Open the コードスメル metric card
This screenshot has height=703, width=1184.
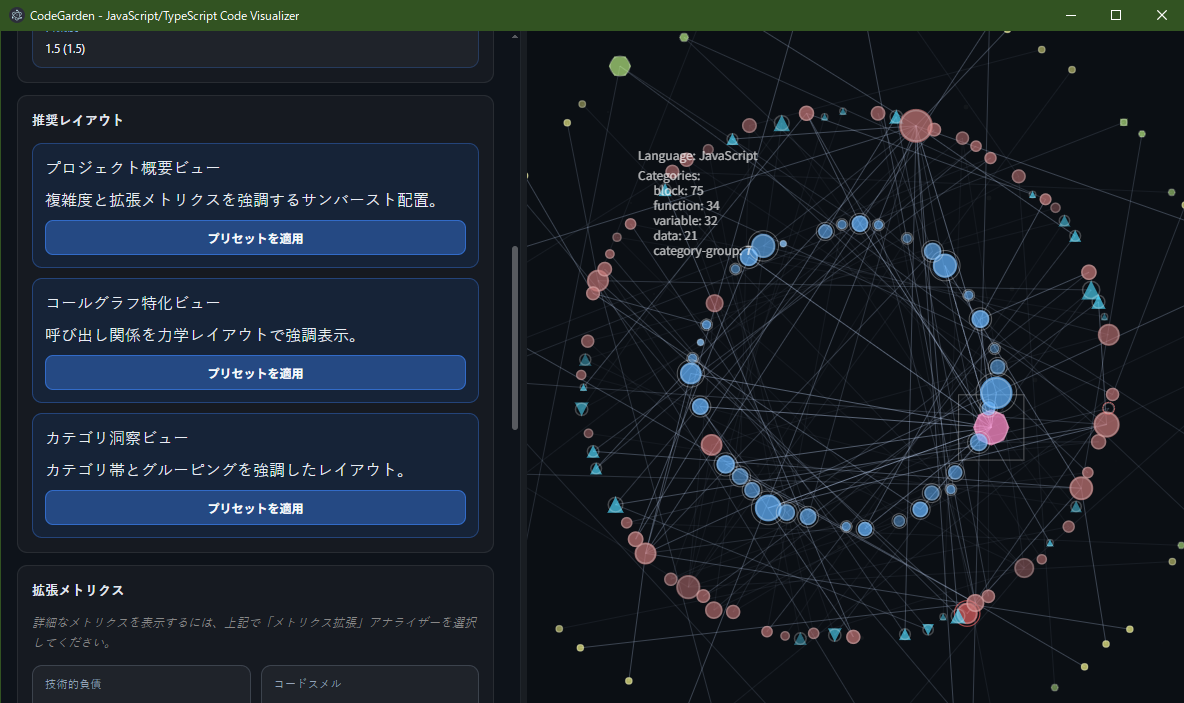(x=369, y=685)
